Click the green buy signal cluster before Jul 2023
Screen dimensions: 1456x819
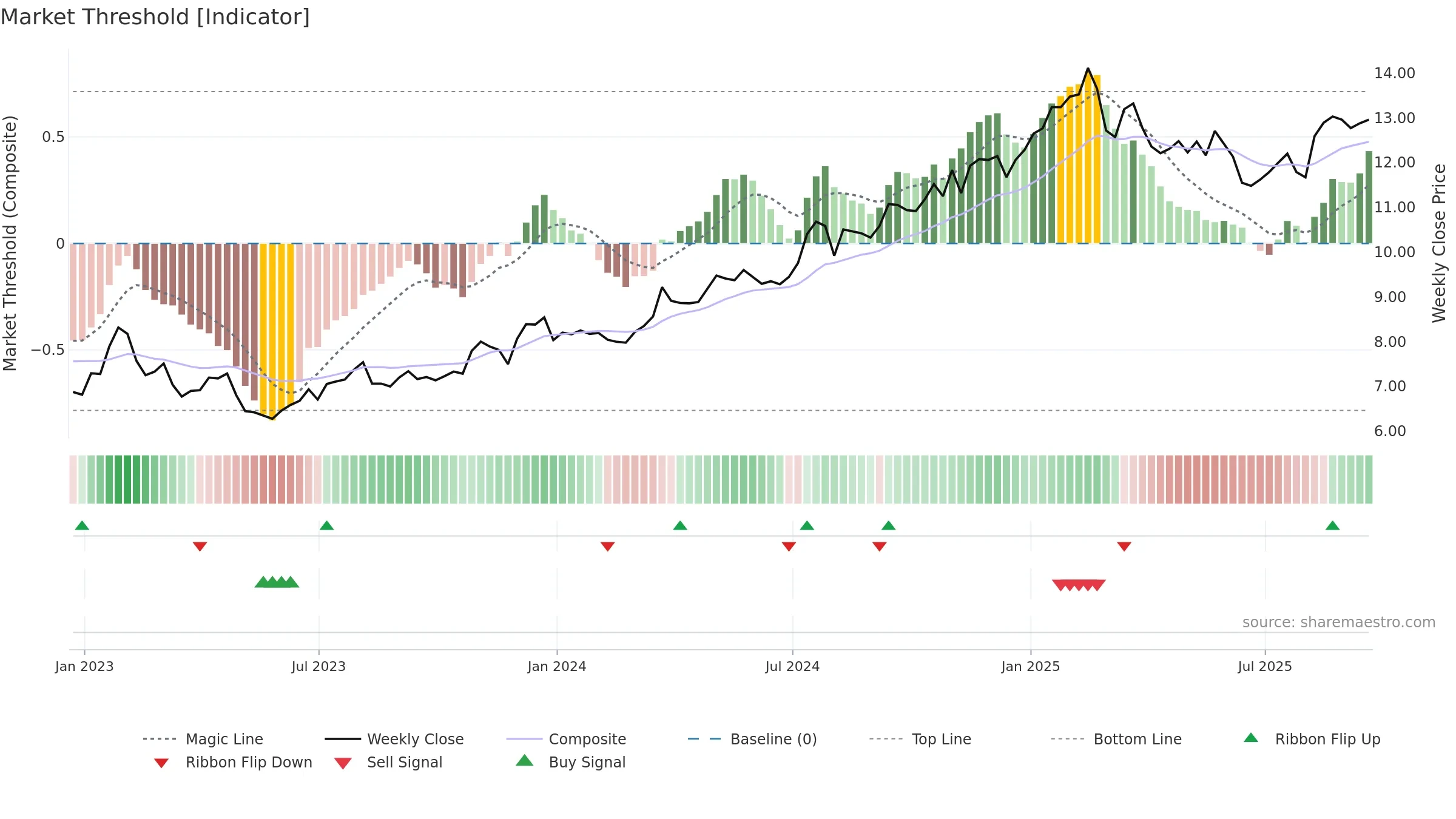click(277, 582)
